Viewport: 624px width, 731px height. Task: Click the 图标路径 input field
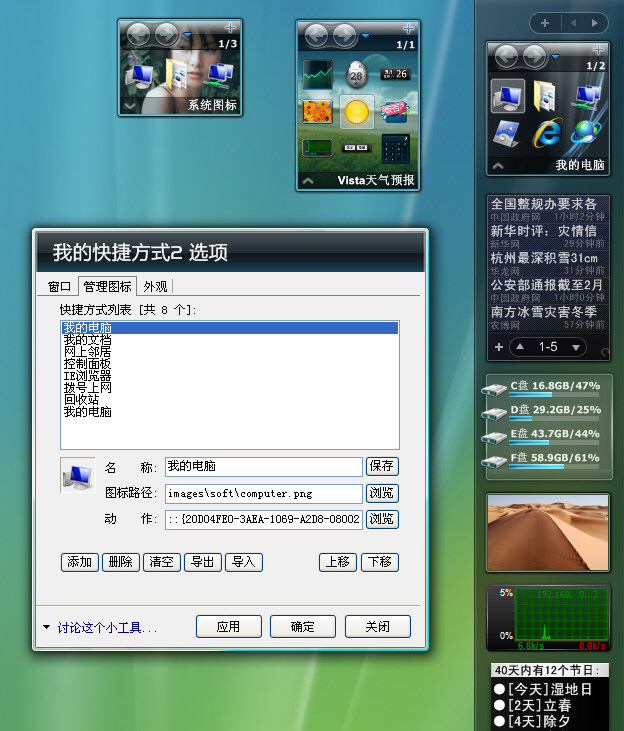(x=263, y=493)
